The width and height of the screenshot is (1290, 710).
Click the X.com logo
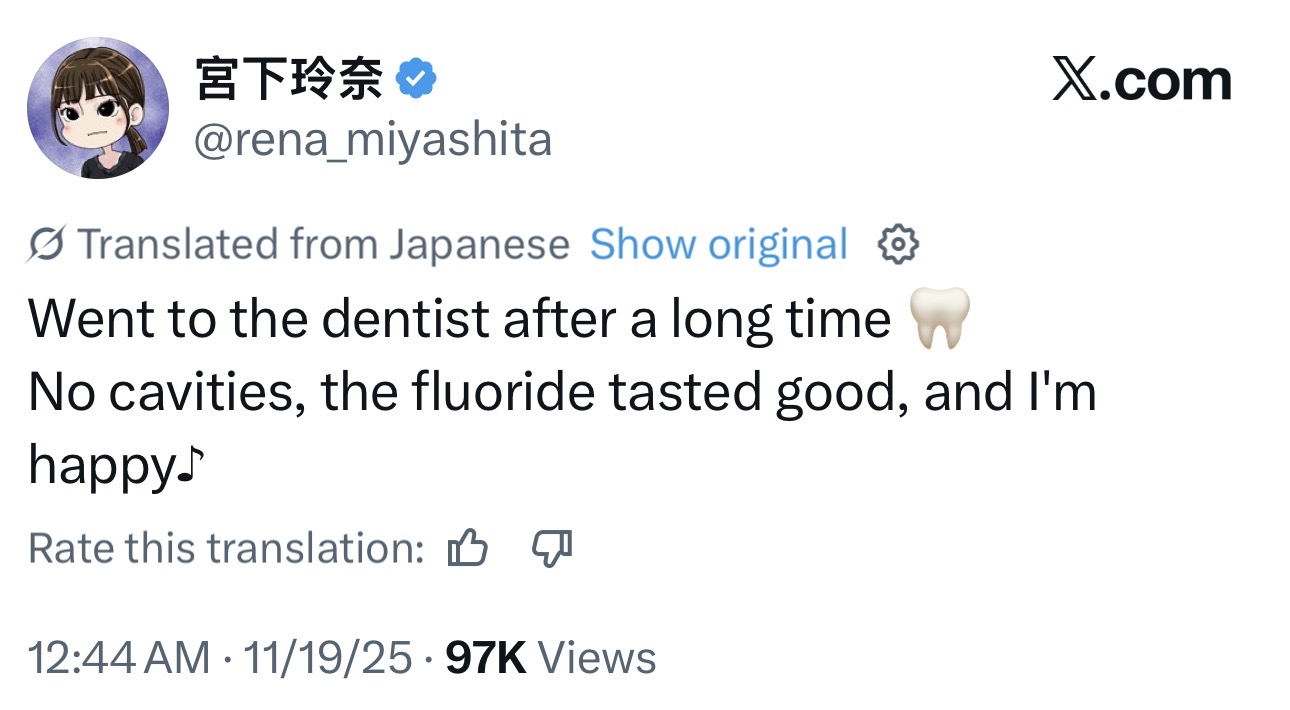[x=1141, y=80]
